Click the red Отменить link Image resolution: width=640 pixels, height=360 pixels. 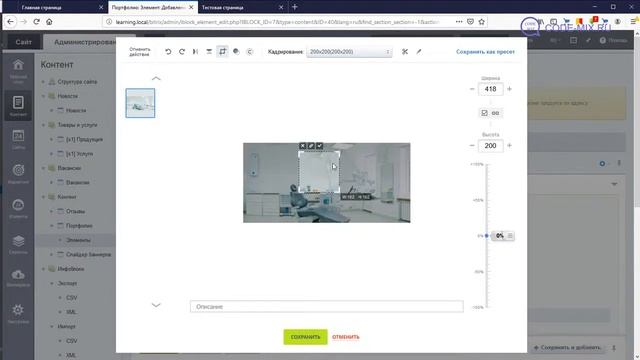346,337
